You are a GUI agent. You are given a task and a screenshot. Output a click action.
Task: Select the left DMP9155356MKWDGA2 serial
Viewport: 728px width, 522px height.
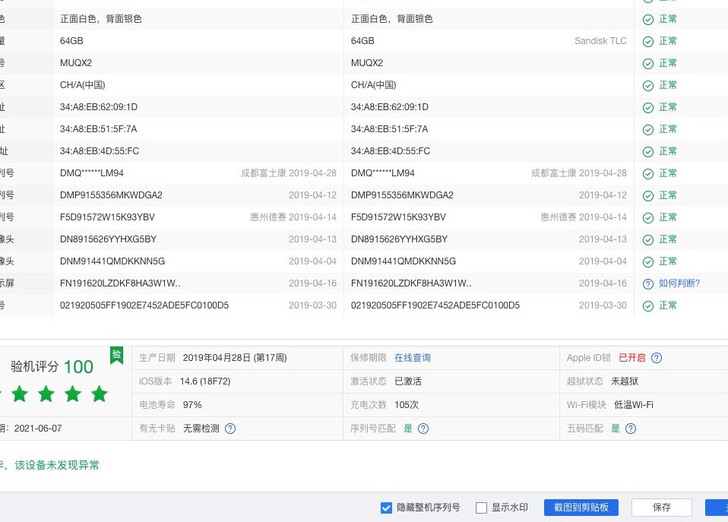[x=111, y=195]
